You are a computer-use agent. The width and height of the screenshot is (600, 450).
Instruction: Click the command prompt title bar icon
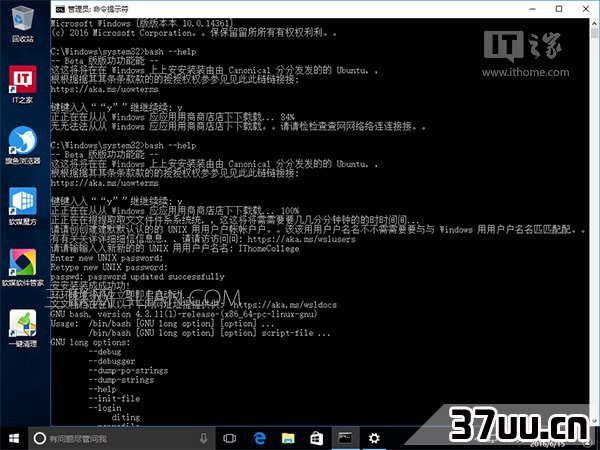(x=60, y=9)
